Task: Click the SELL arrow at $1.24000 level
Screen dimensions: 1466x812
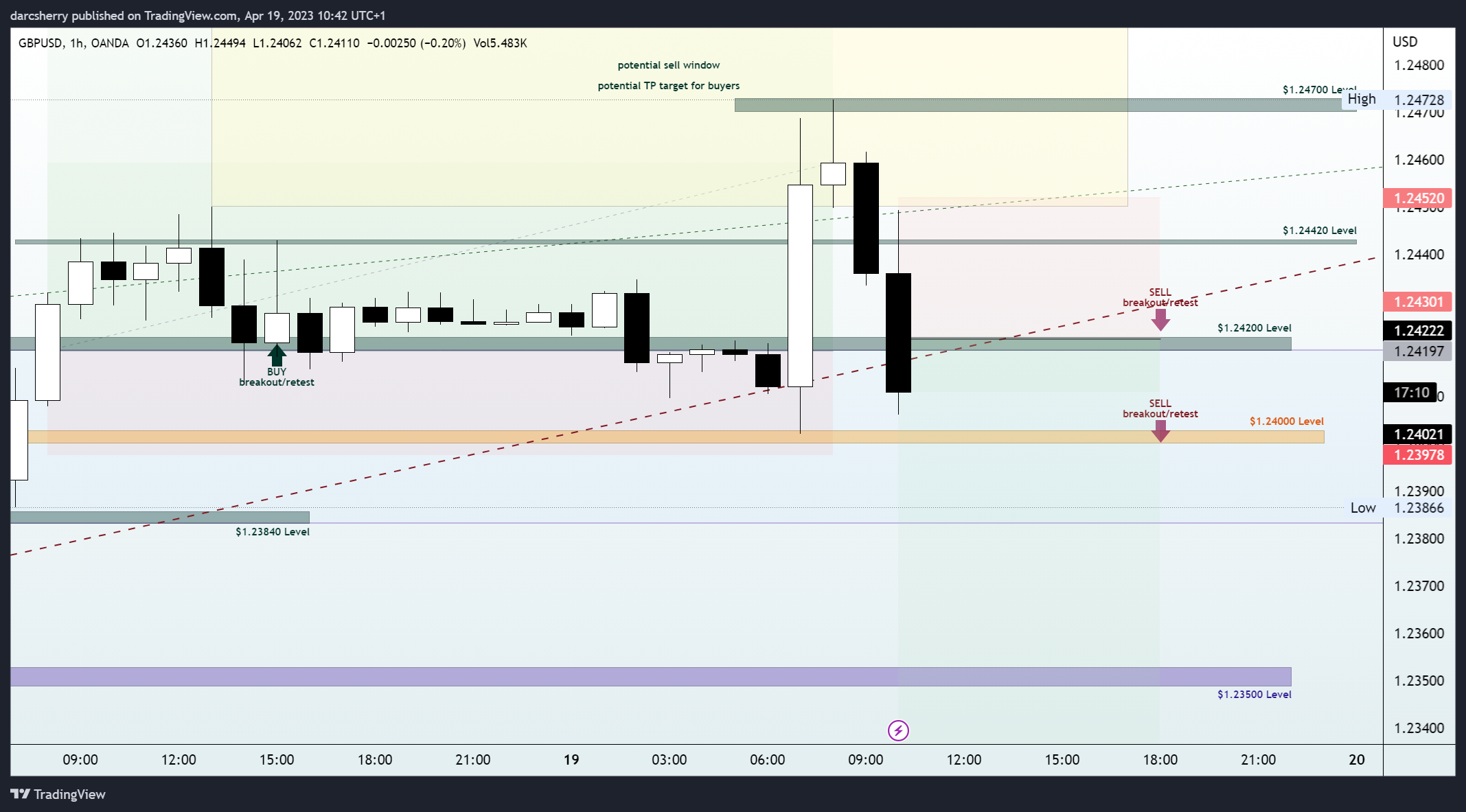Action: coord(1160,431)
